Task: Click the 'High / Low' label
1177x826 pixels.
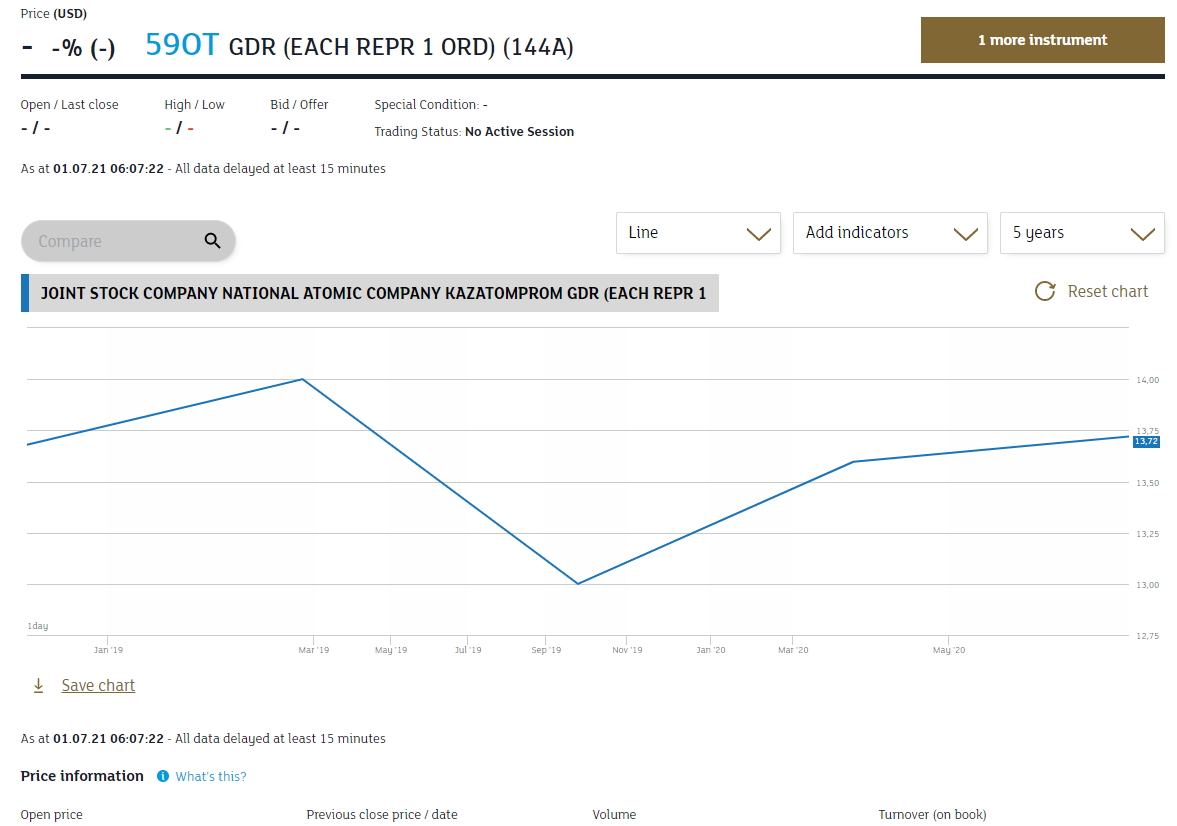Action: click(194, 104)
